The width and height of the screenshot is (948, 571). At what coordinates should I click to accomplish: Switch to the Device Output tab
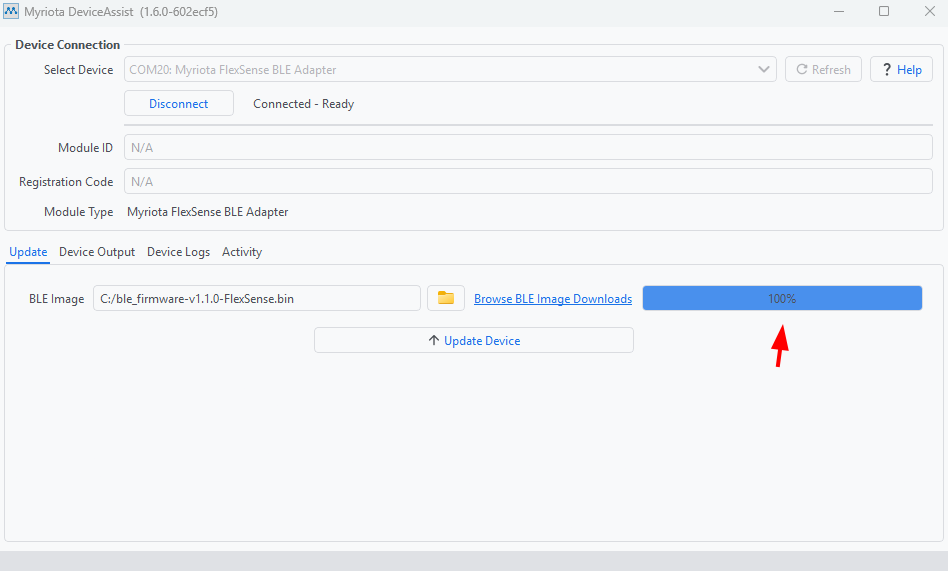(x=97, y=252)
